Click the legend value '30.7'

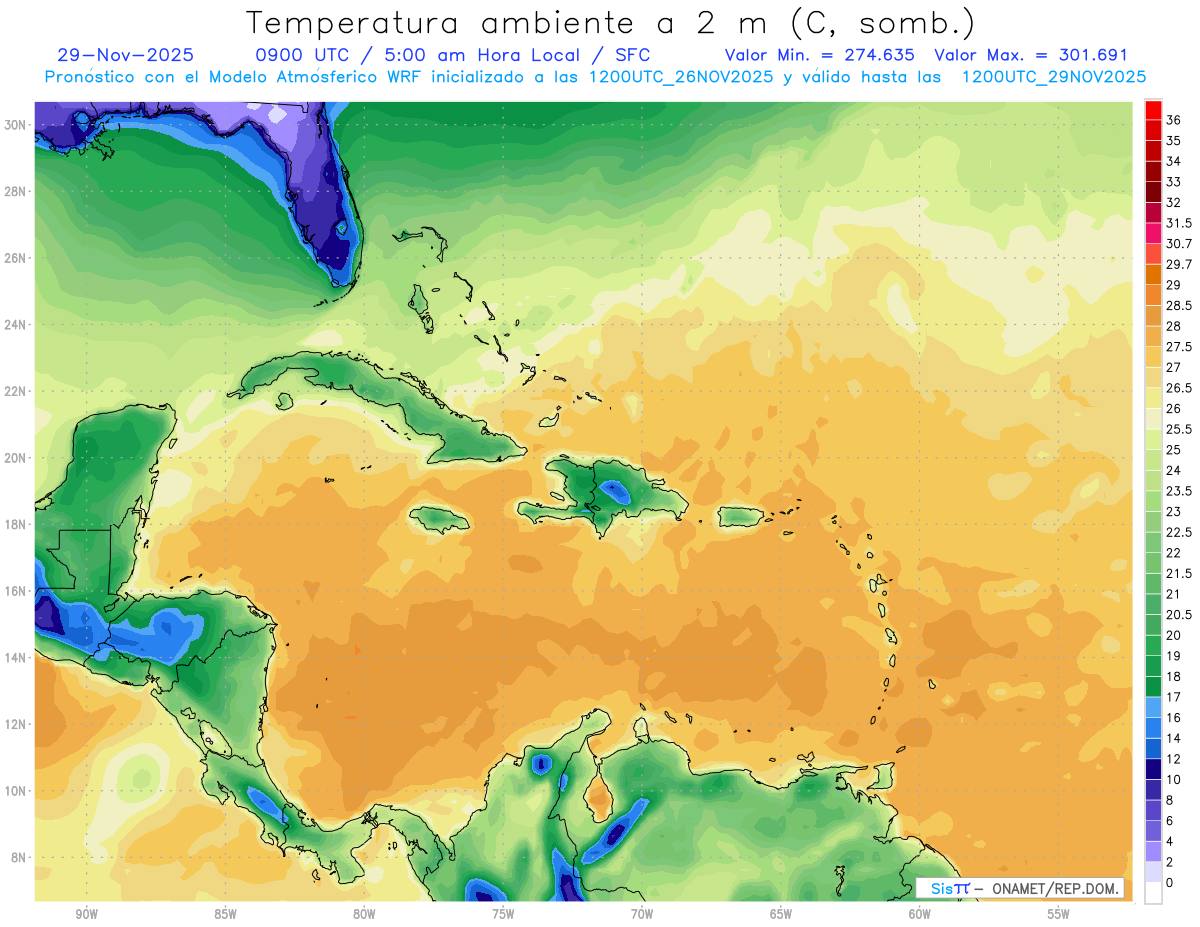tap(1179, 243)
